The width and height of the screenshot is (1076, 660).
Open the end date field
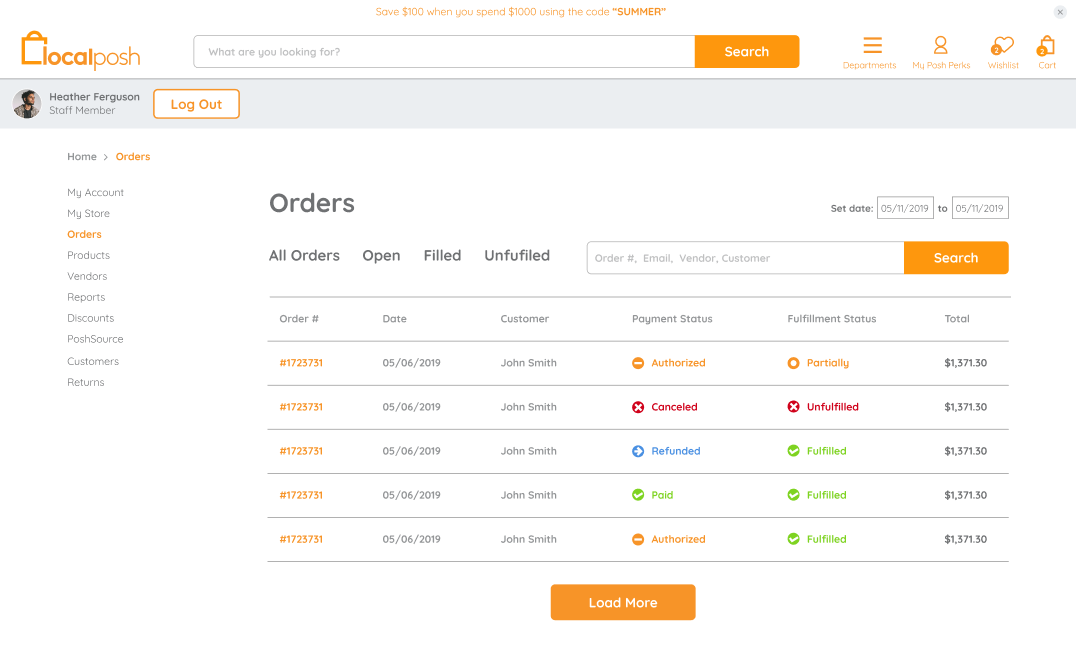tap(980, 208)
